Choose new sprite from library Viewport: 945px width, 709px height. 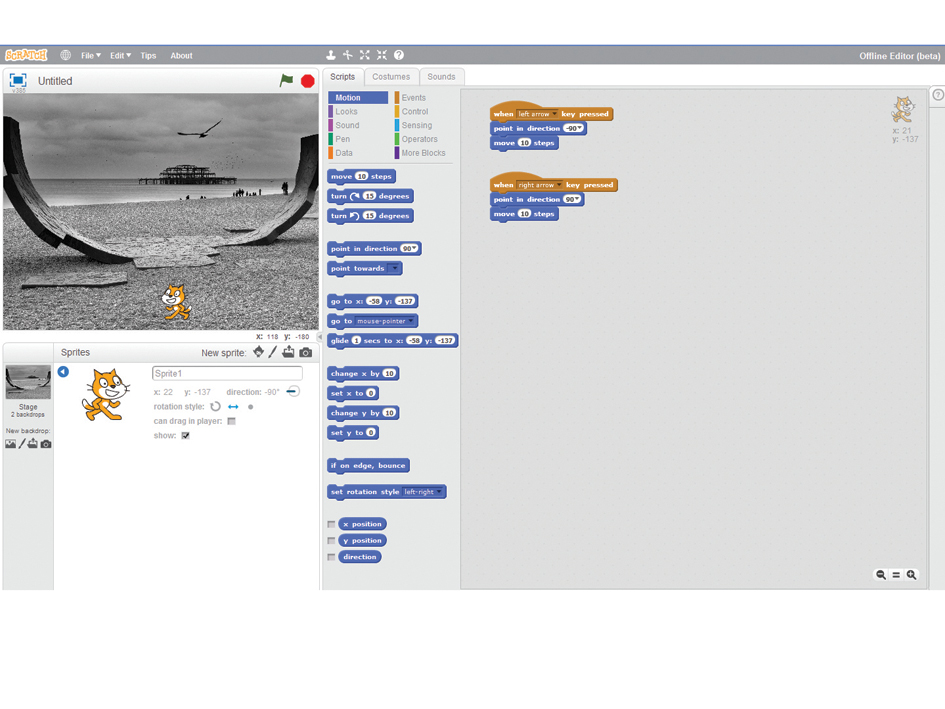coord(259,352)
